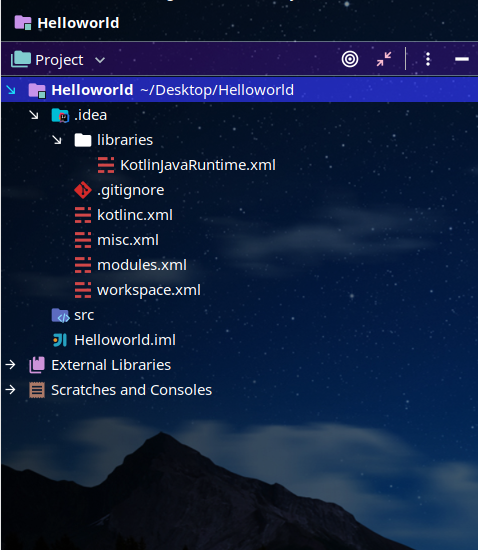
Task: Collapse the Helloworld root node arrow
Action: [x=11, y=90]
